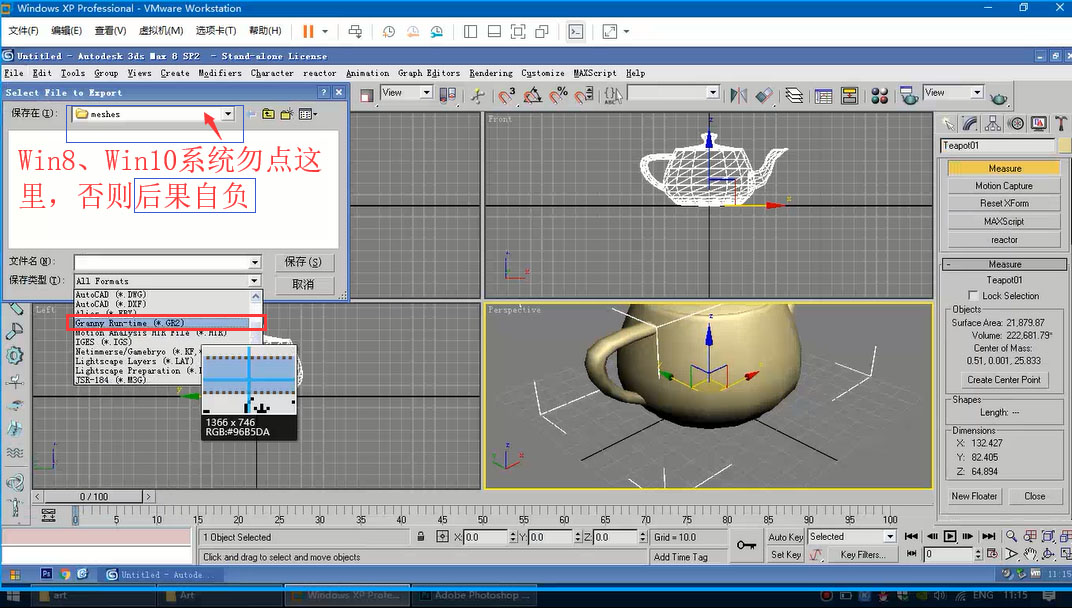The image size is (1072, 608).
Task: Click the Motion Capture utility button
Action: click(1004, 186)
